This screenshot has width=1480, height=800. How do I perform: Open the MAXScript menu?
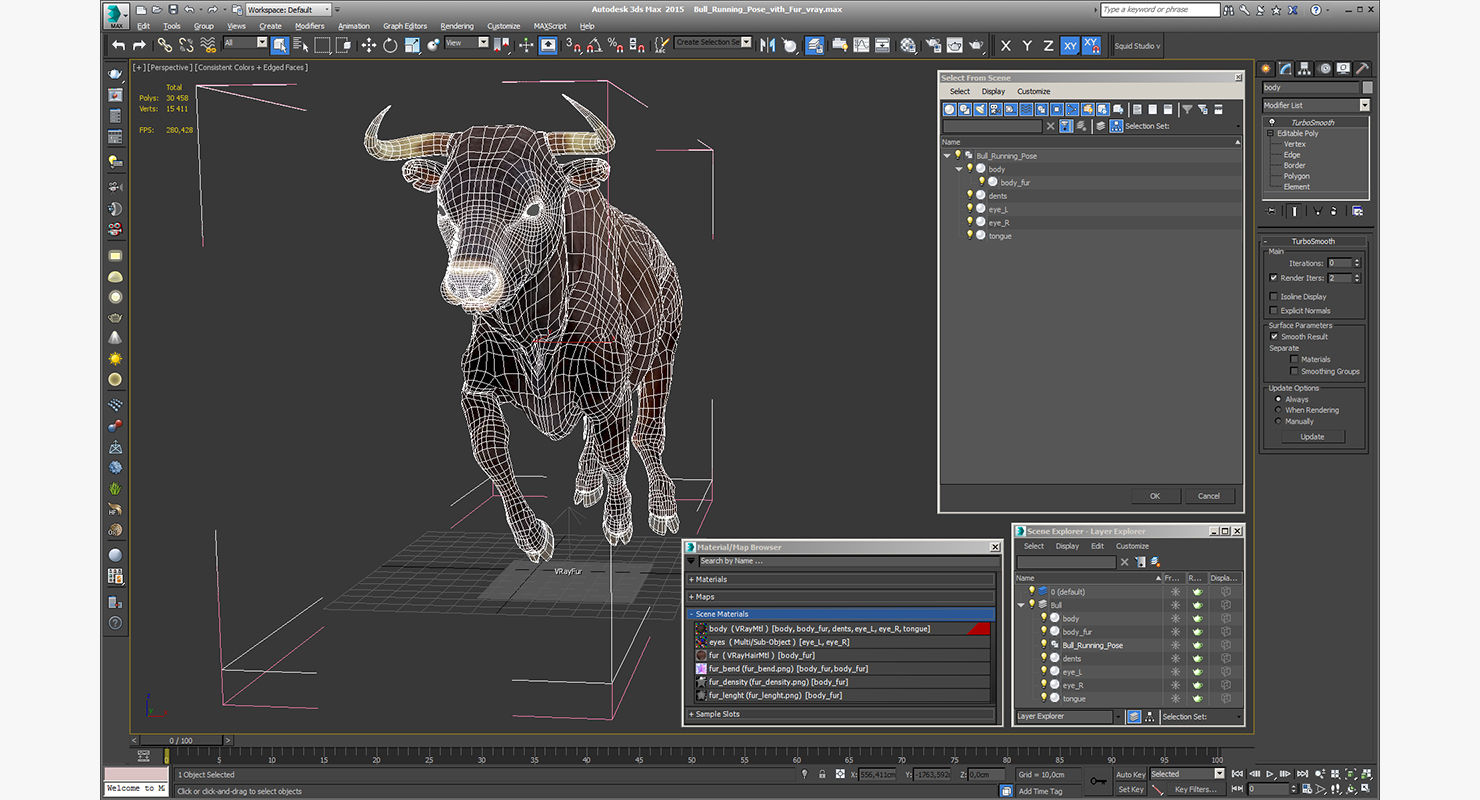click(550, 26)
